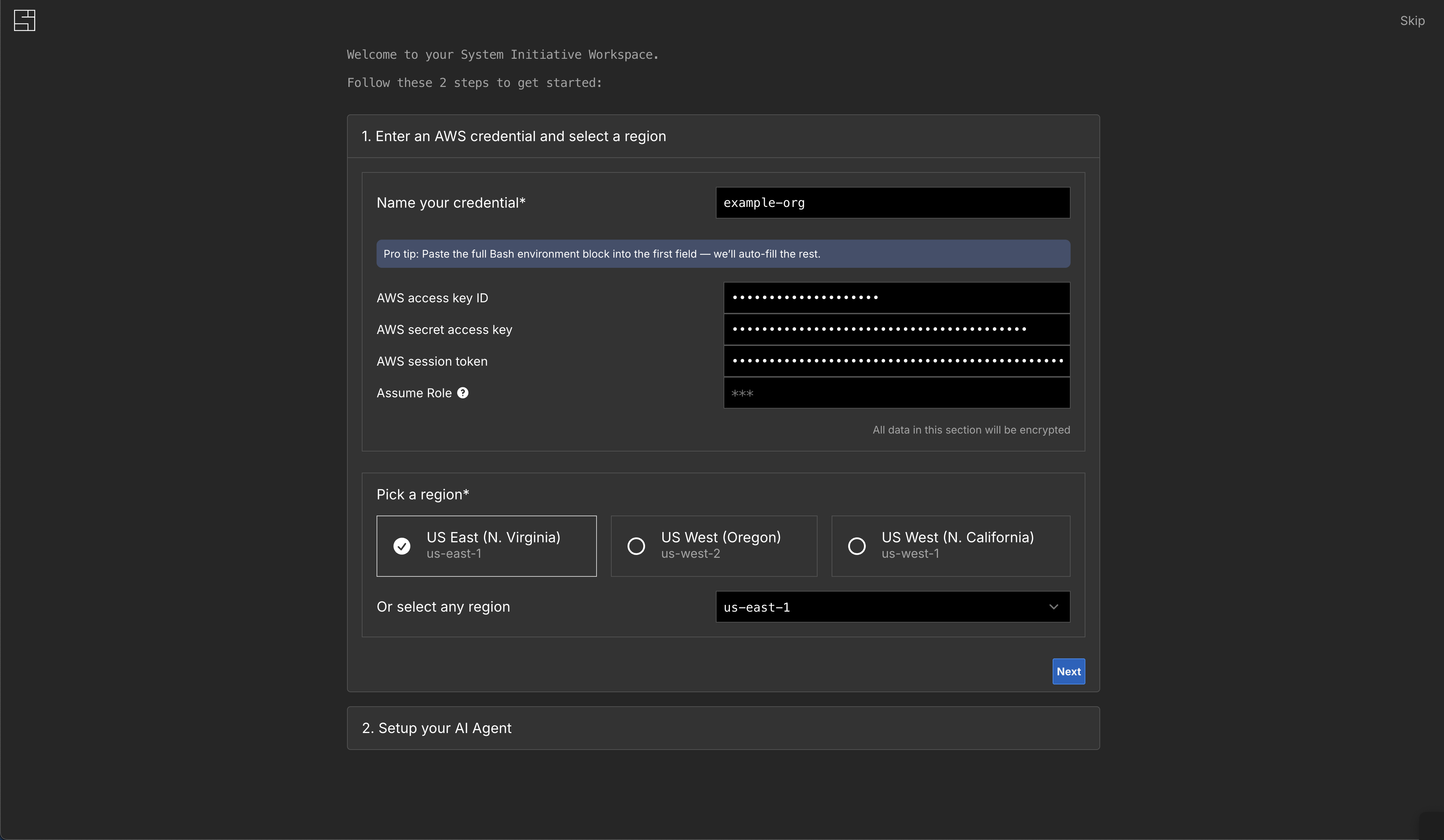Open the 'Or select any region' dropdown

pyautogui.click(x=892, y=607)
